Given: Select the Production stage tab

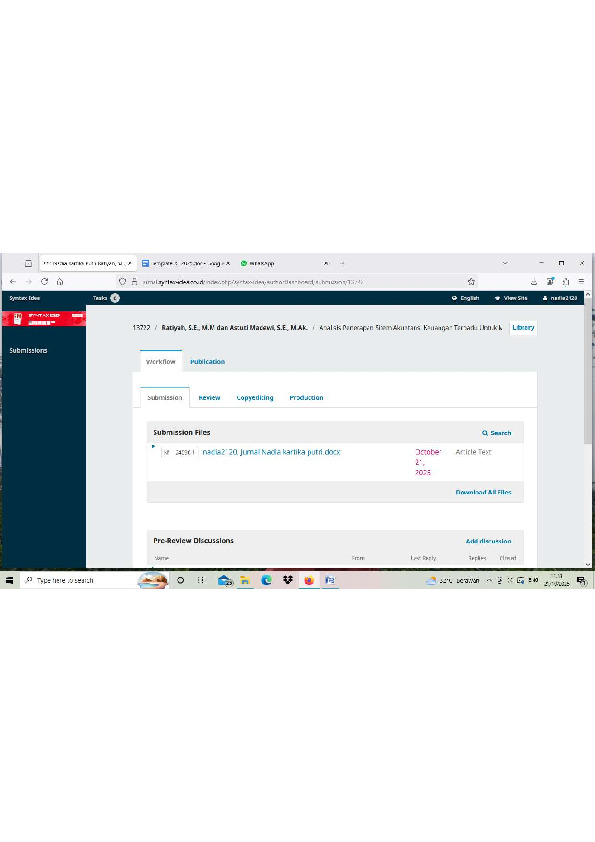Looking at the screenshot, I should [x=306, y=398].
